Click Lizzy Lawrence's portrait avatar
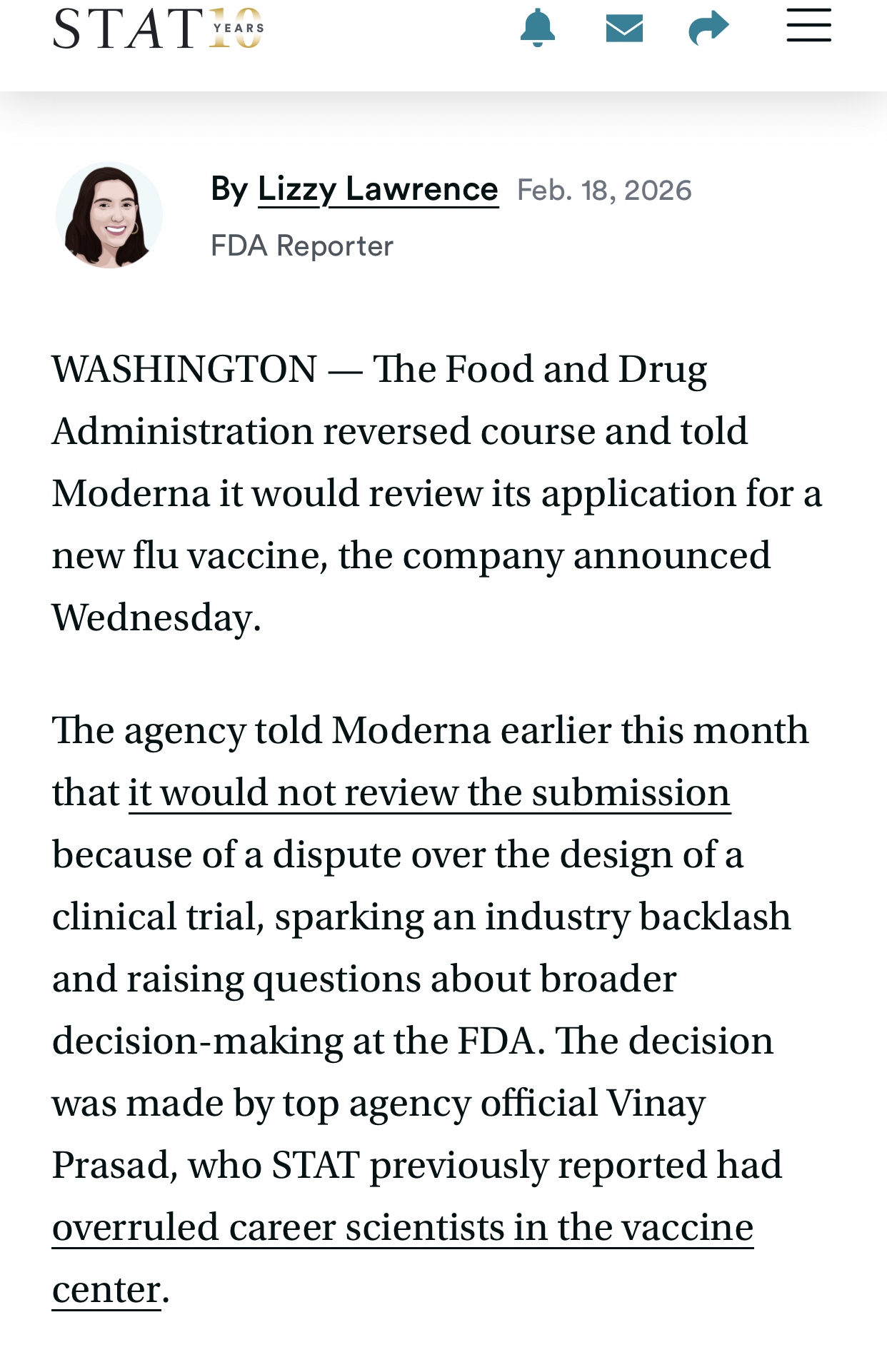The image size is (887, 1372). click(x=109, y=215)
